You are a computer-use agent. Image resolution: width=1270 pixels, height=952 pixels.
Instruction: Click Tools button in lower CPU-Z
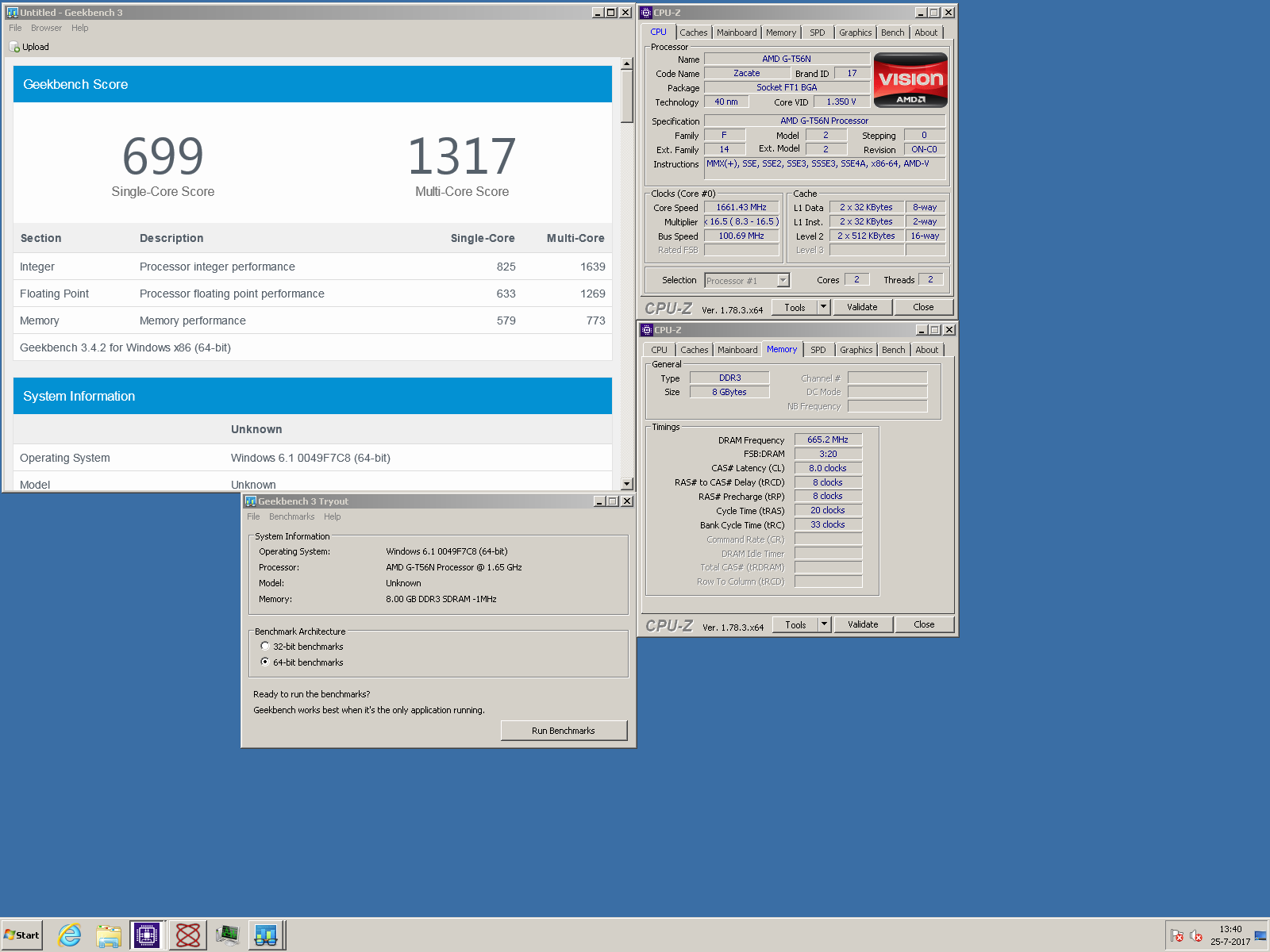click(x=795, y=624)
